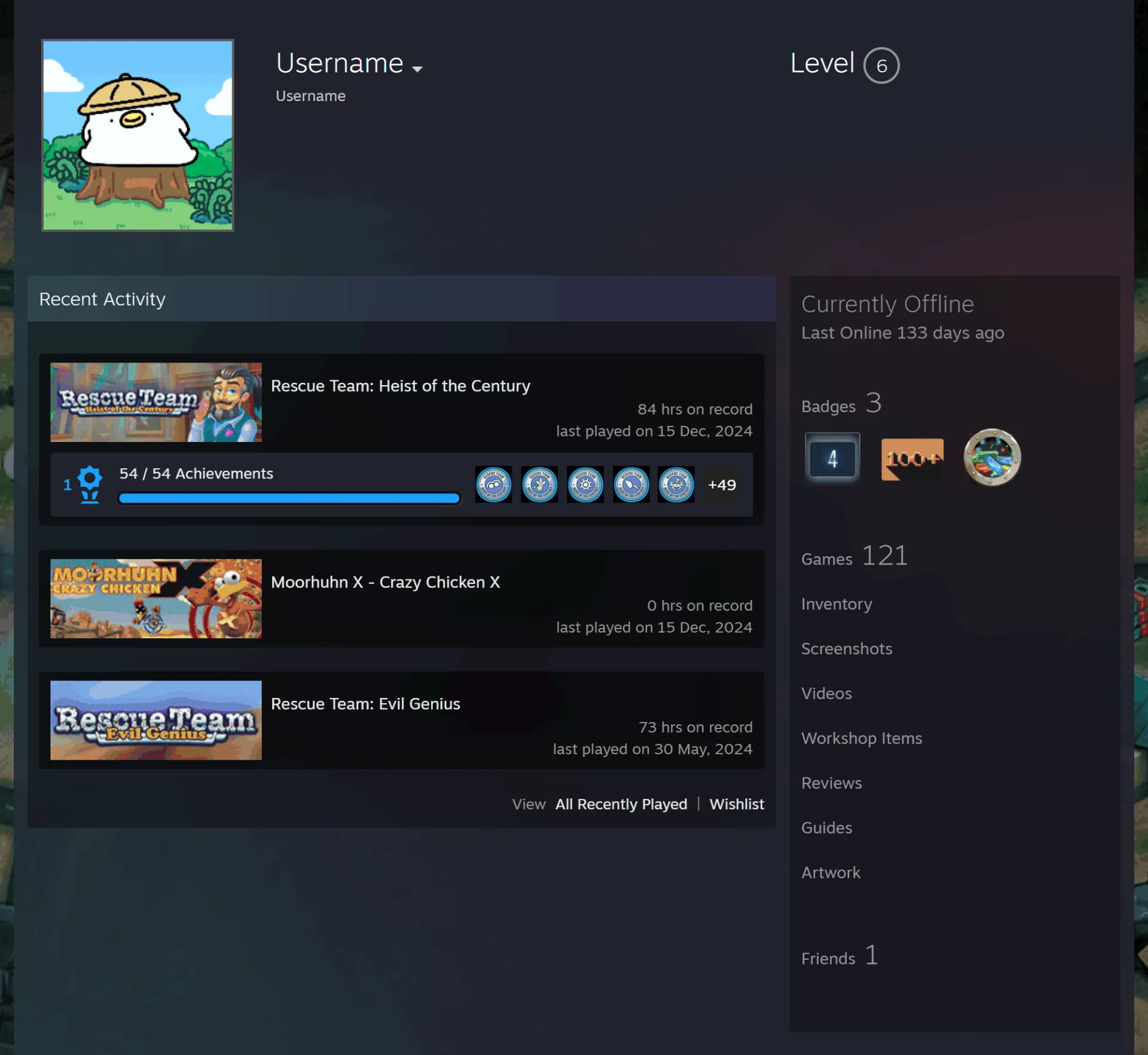Click the first achievement icon
Viewport: 1148px width, 1055px height.
tap(494, 484)
